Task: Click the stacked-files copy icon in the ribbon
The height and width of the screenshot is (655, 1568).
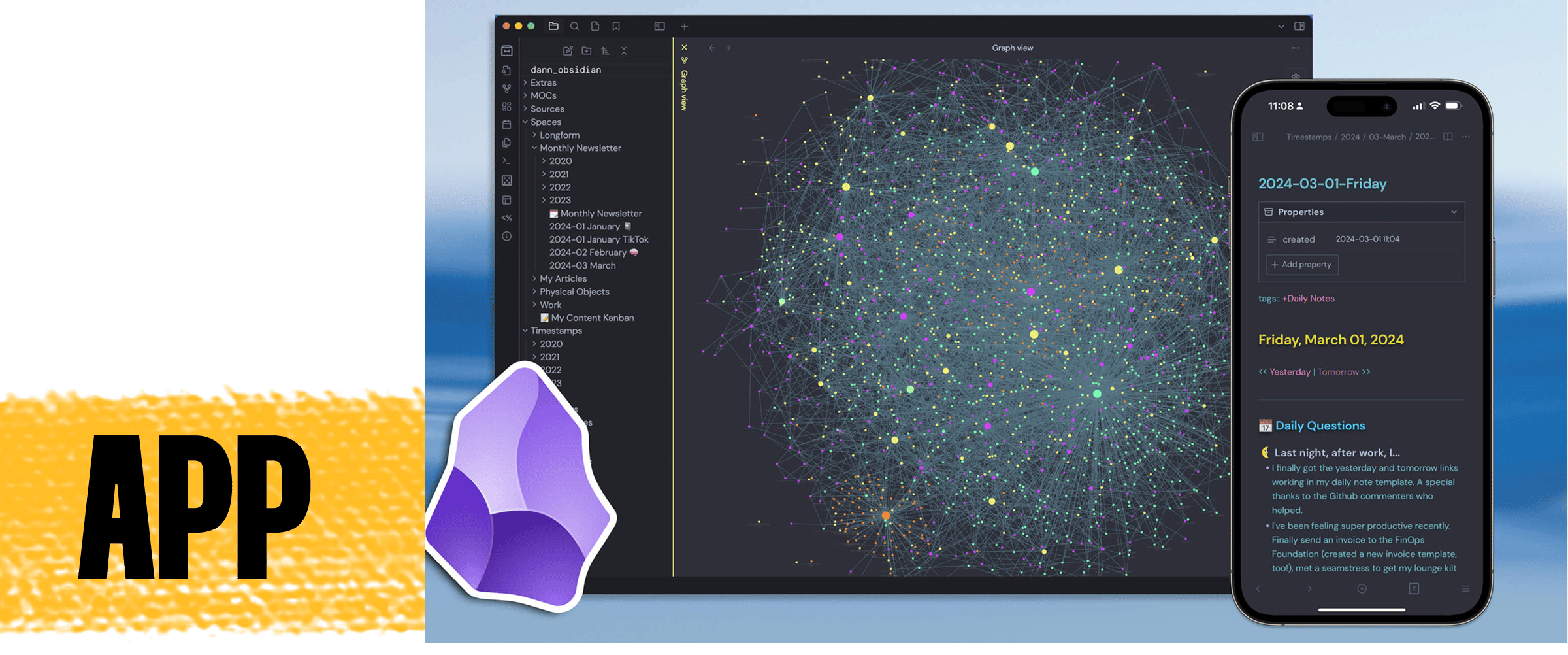Action: point(507,143)
